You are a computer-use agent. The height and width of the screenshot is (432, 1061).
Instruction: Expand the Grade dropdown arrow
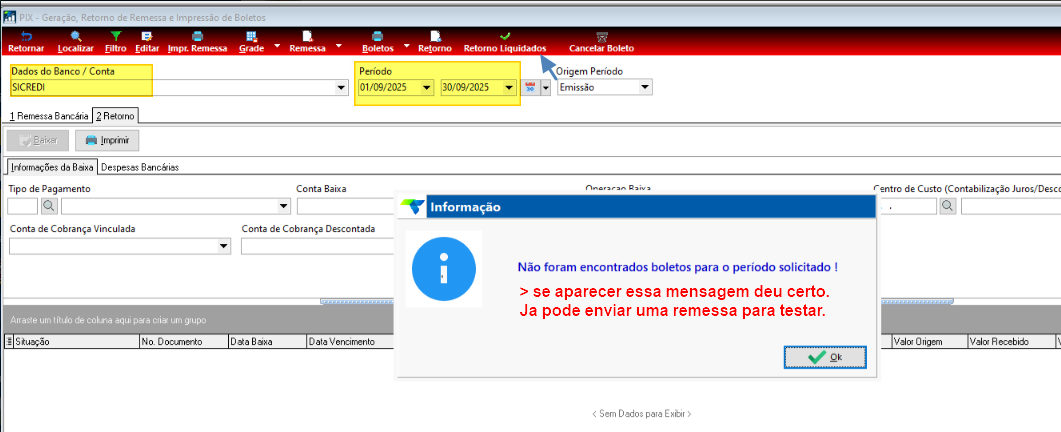coord(277,46)
